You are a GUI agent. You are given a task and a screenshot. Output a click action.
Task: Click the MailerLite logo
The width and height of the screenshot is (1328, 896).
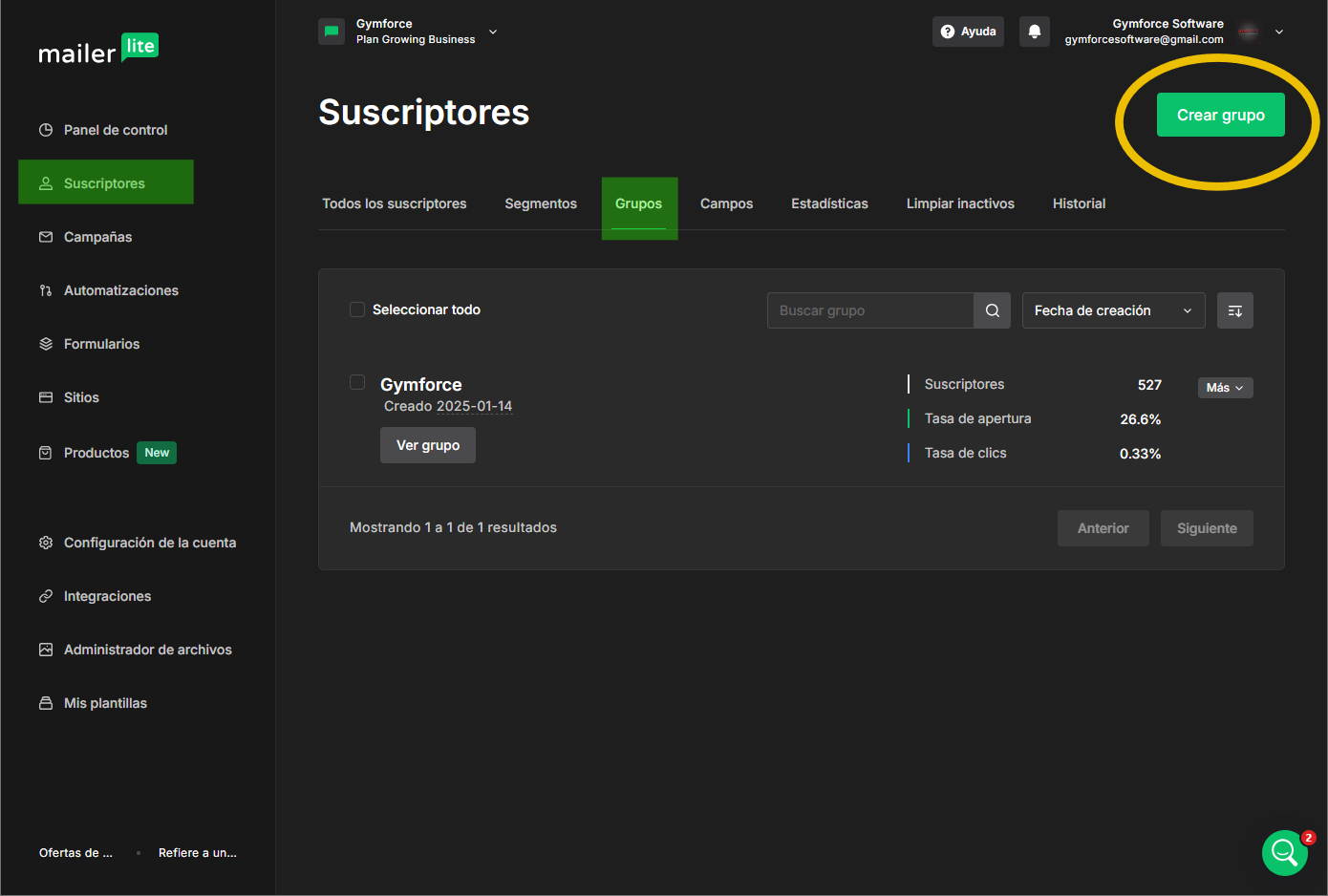pyautogui.click(x=98, y=50)
